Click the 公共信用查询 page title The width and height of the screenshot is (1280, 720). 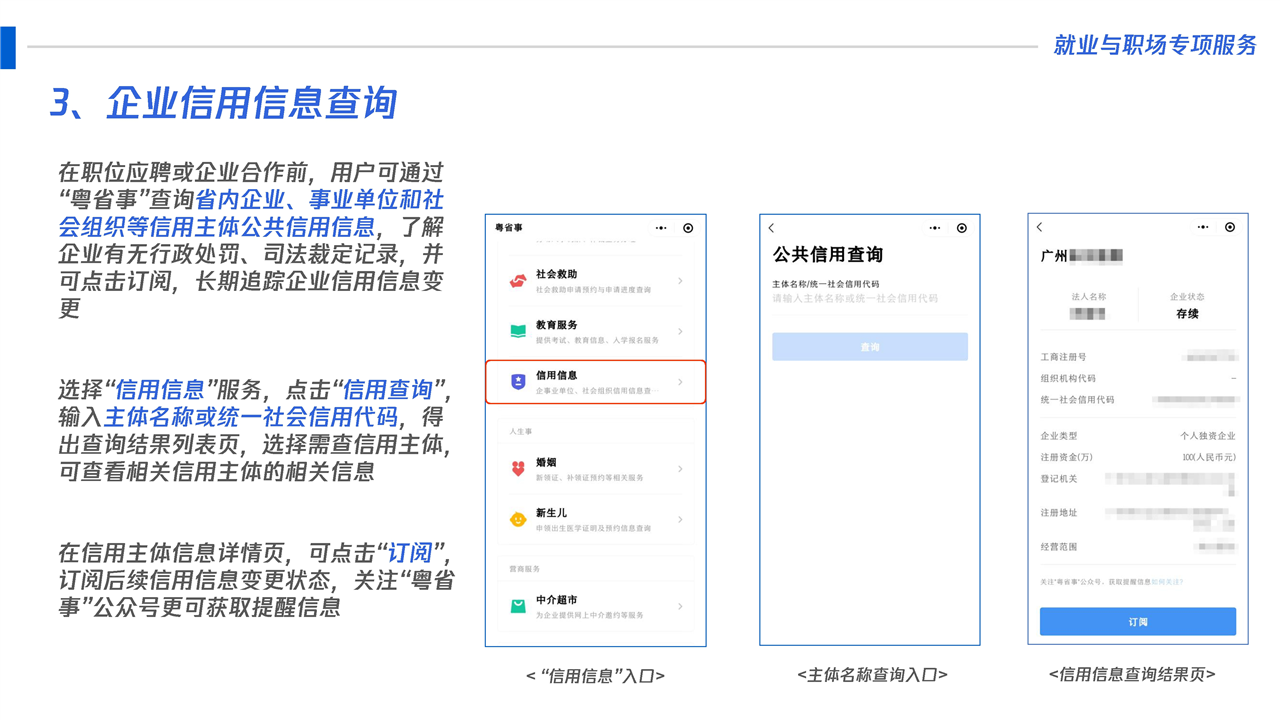coord(828,255)
